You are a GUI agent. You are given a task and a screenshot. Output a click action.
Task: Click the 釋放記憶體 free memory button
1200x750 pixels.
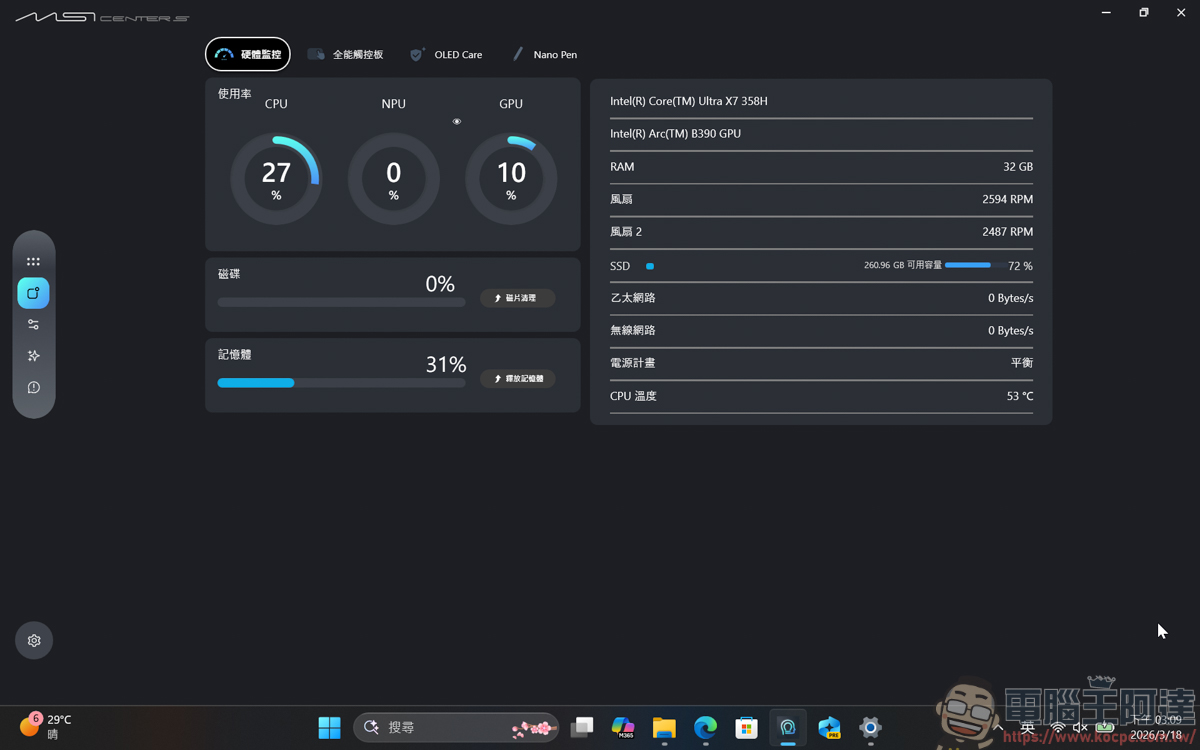517,378
